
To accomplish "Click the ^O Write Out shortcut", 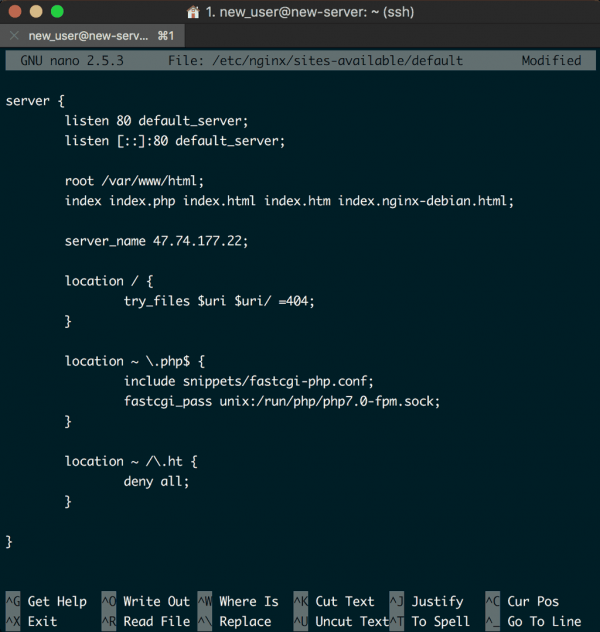I will pos(145,601).
